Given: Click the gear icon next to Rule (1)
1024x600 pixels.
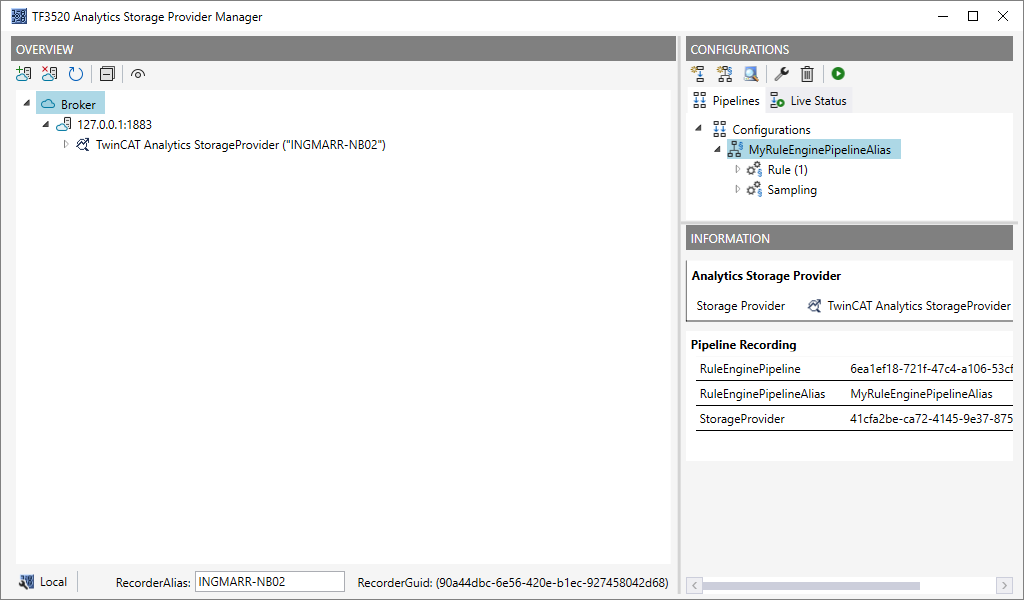Looking at the screenshot, I should pyautogui.click(x=754, y=170).
